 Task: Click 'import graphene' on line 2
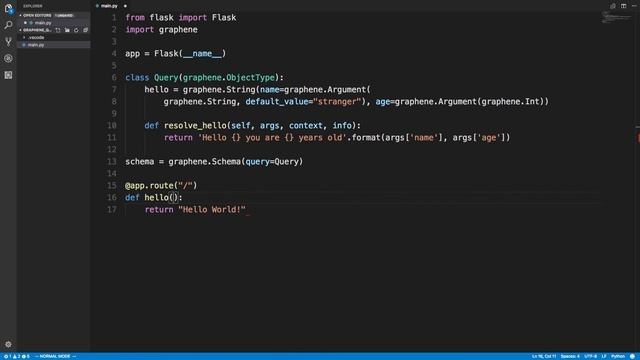point(162,30)
